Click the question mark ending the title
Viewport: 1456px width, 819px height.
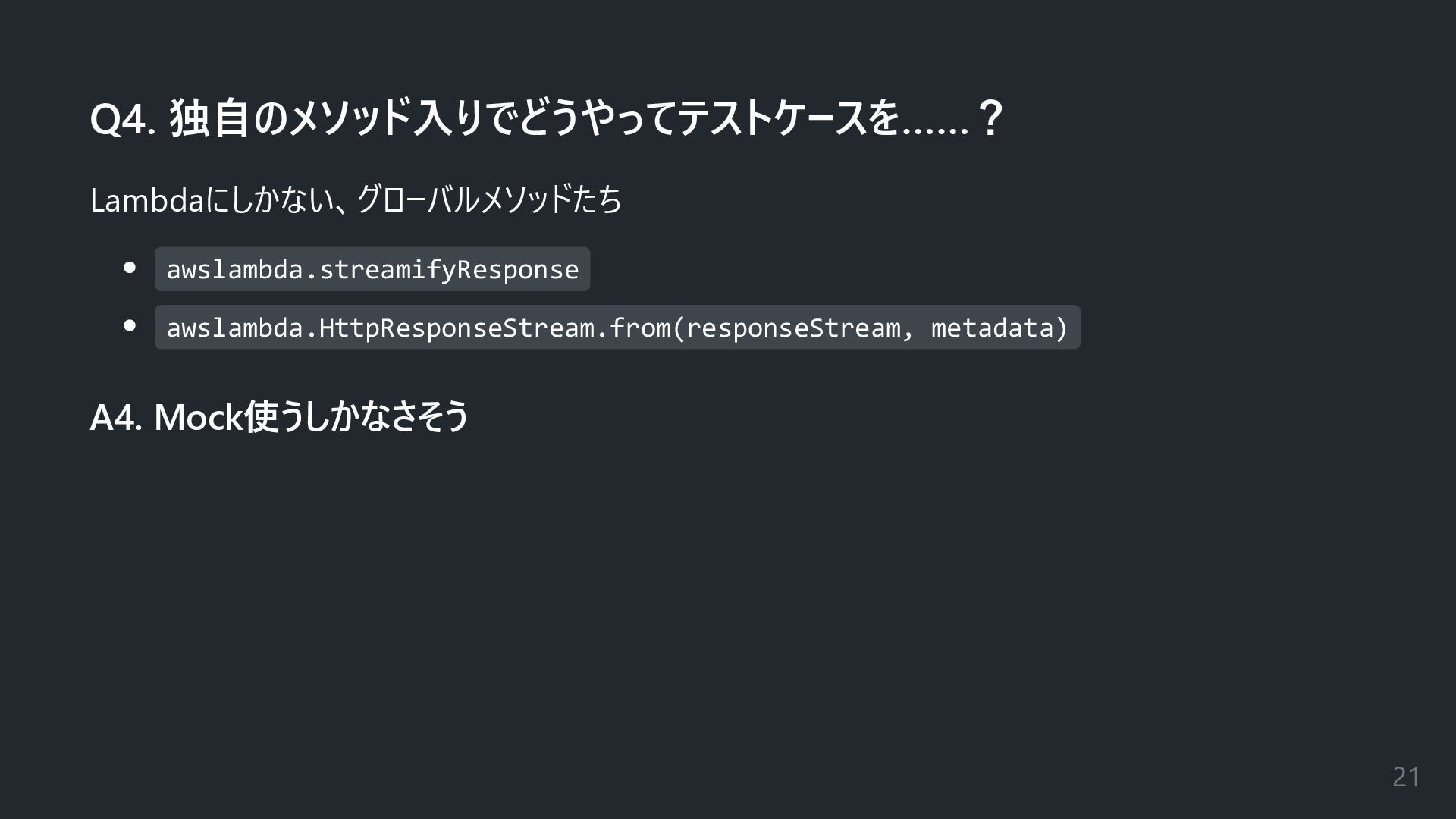pyautogui.click(x=990, y=118)
